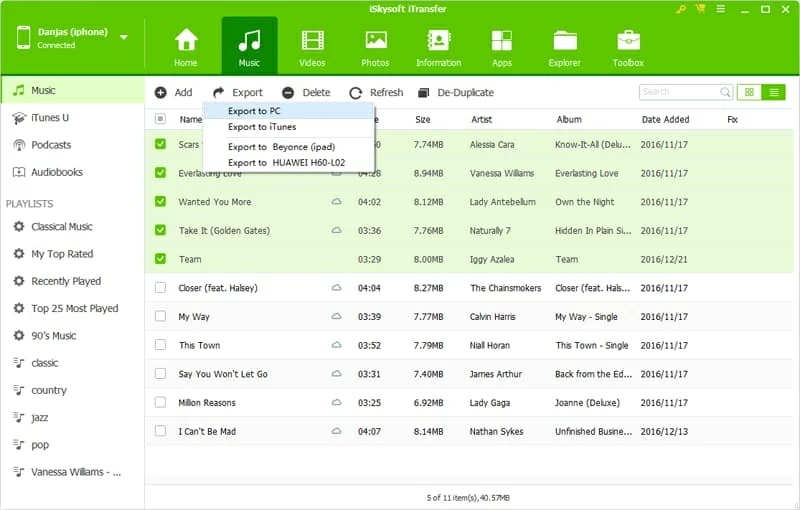Screen dimensions: 800x510
Task: Click the Refresh button
Action: pyautogui.click(x=376, y=92)
